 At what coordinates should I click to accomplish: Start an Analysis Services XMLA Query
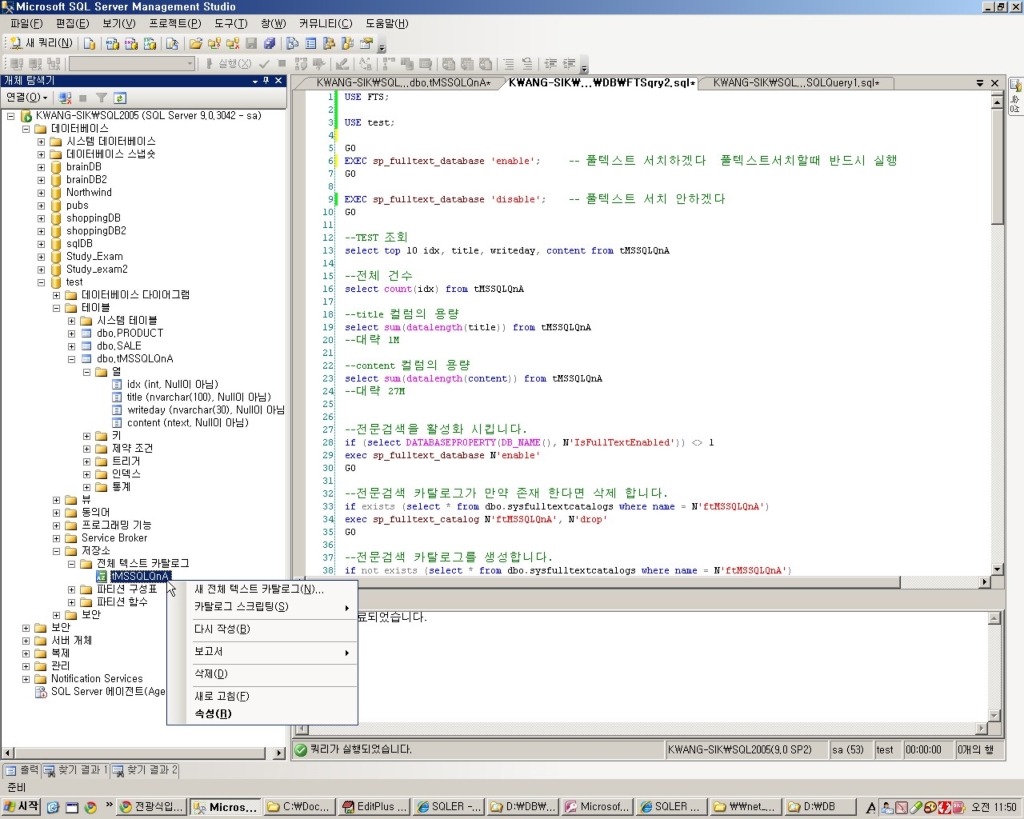pyautogui.click(x=150, y=43)
